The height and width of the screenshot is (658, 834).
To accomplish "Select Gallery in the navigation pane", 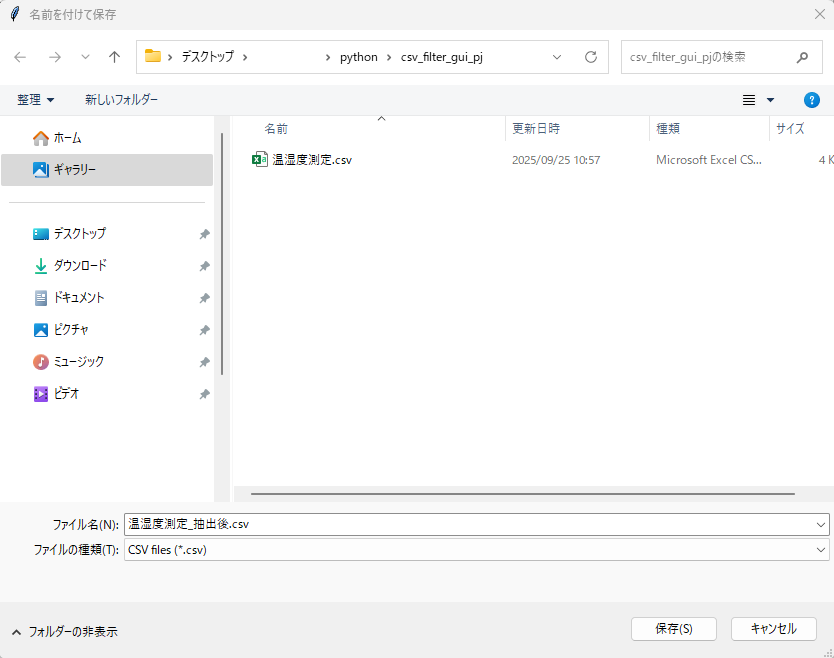I will [x=74, y=170].
